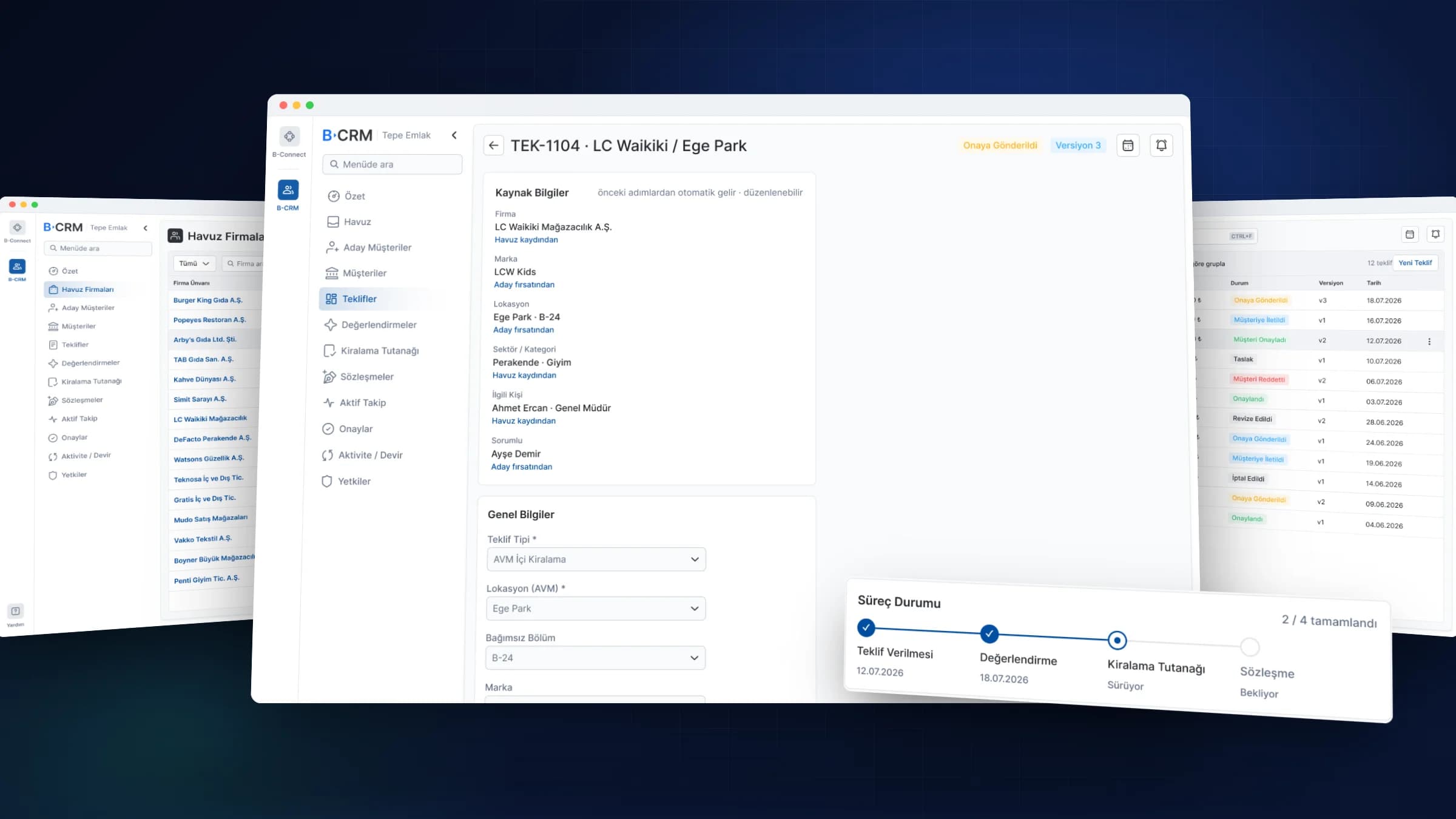
Task: Follow Aday fırsatından link under Lokasyon
Action: click(x=524, y=330)
